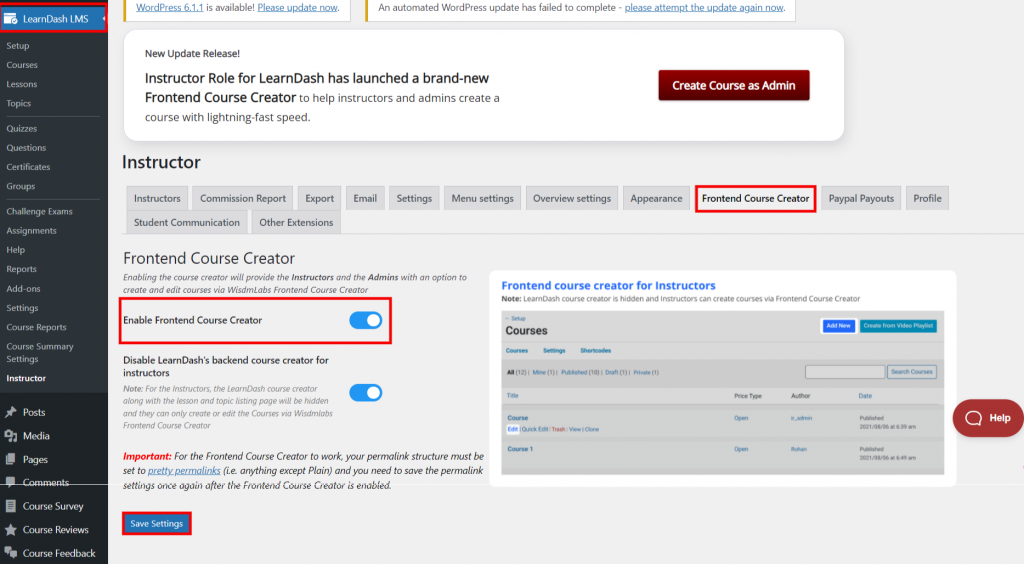Open the floating Help button
The width and height of the screenshot is (1024, 564).
(x=988, y=418)
